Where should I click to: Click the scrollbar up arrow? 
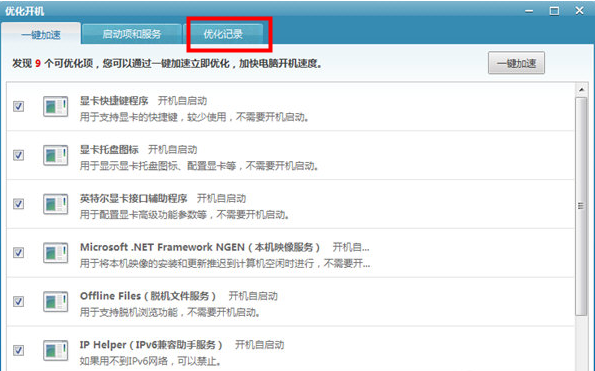point(581,90)
